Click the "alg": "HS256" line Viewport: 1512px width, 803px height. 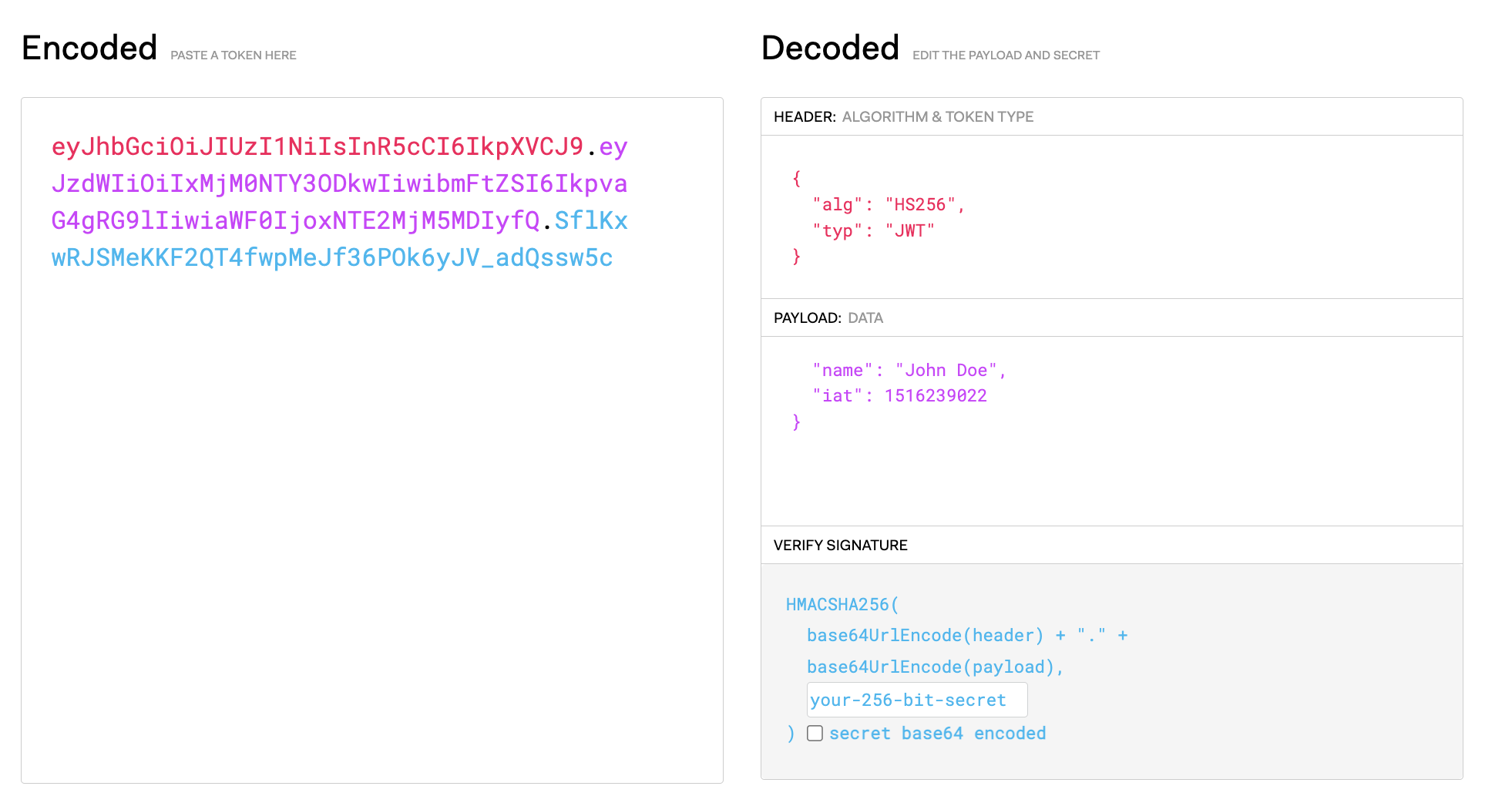pos(889,204)
